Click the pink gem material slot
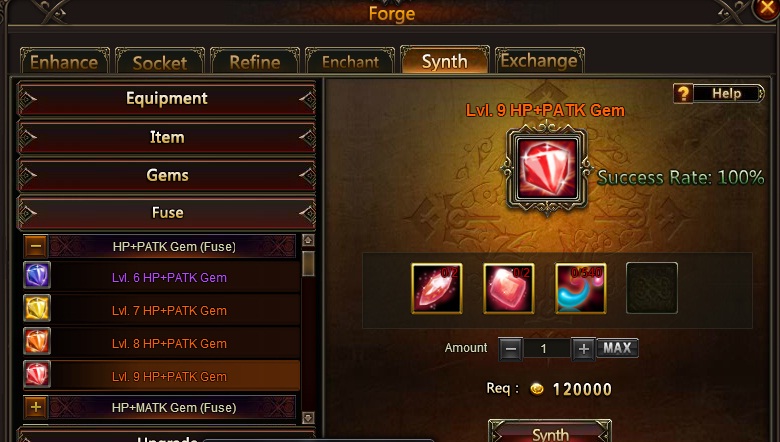This screenshot has height=442, width=780. coord(508,288)
